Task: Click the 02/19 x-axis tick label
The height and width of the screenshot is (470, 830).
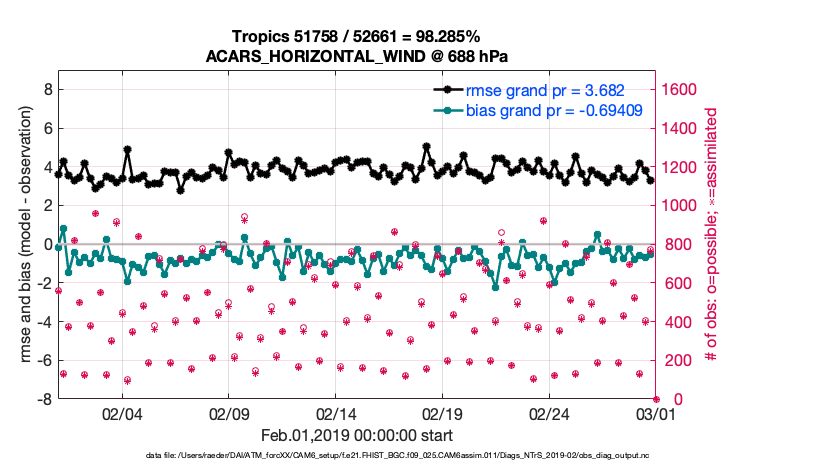Action: 444,414
